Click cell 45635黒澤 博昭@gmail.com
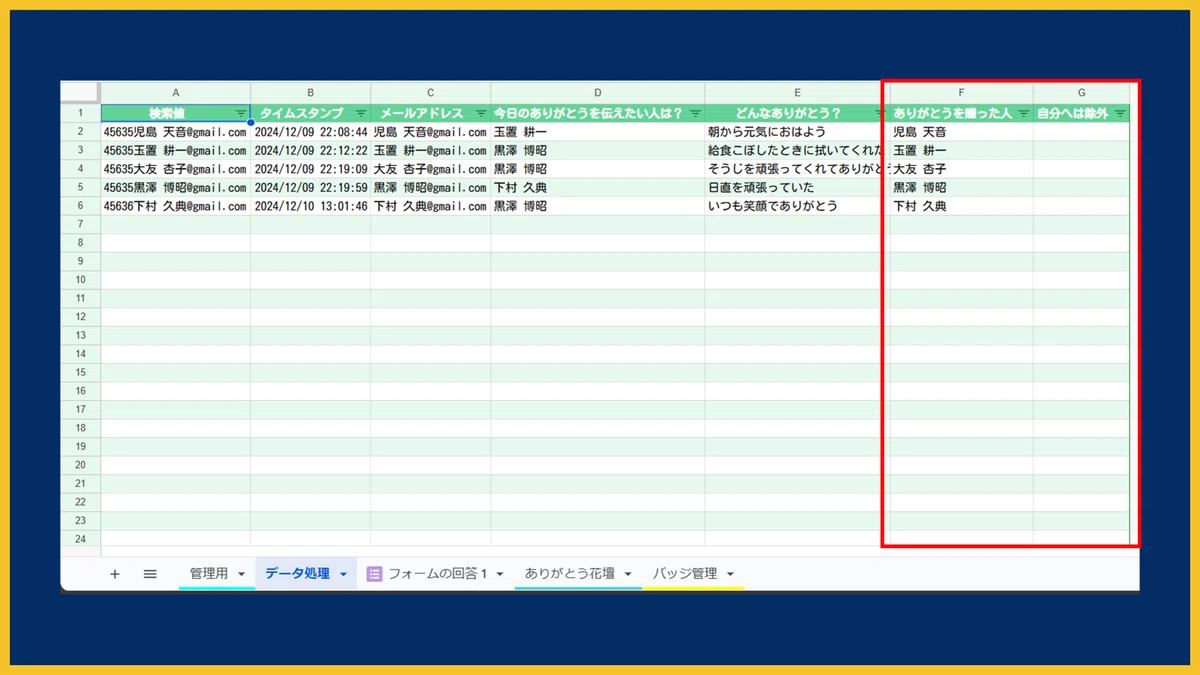 175,187
